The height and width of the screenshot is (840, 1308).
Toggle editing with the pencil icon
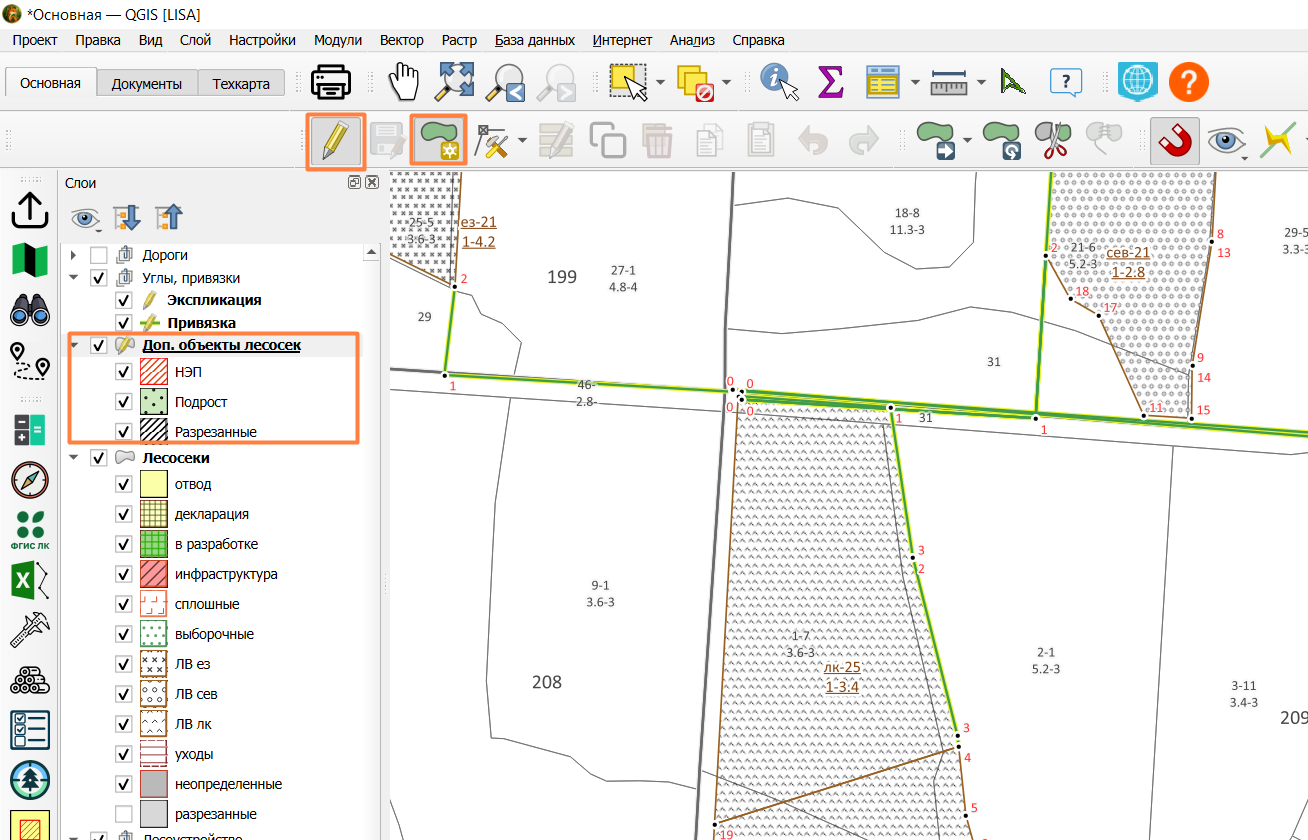(335, 141)
